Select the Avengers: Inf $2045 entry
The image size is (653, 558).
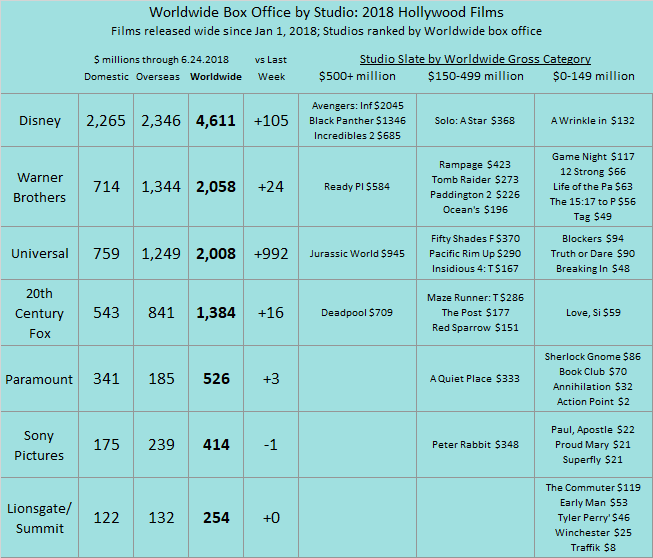pyautogui.click(x=357, y=105)
